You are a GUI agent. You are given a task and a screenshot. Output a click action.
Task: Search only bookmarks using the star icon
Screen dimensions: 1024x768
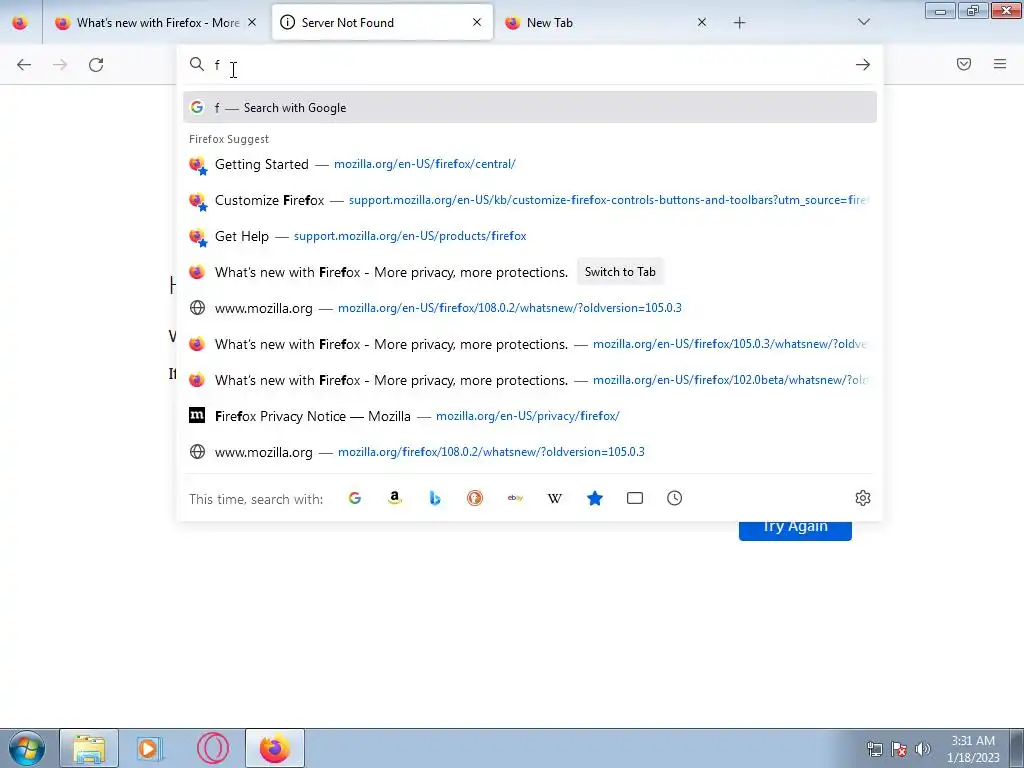click(595, 498)
